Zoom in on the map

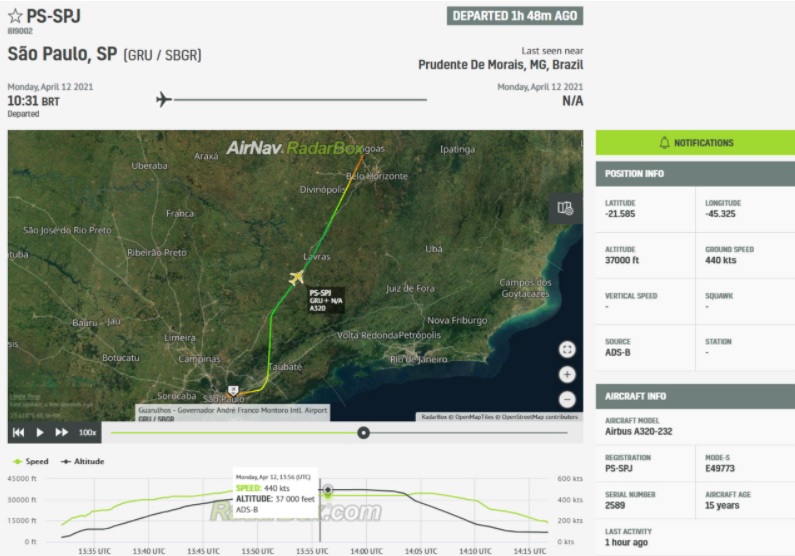567,374
